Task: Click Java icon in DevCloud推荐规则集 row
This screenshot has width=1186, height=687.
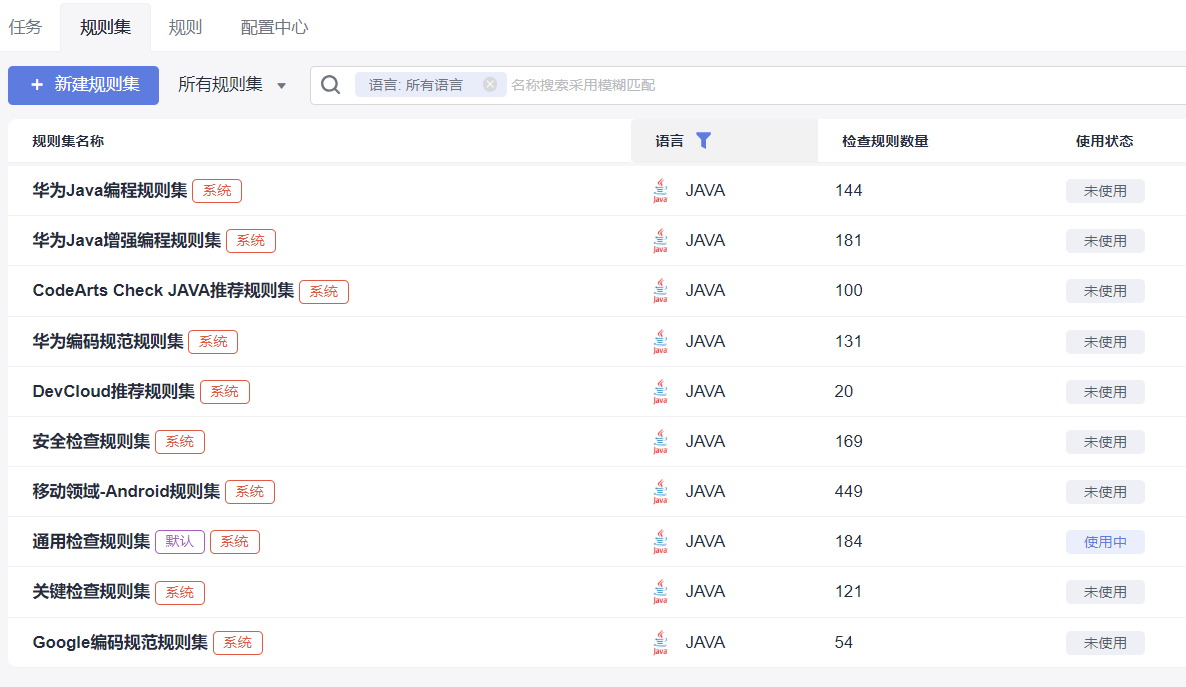Action: coord(660,392)
